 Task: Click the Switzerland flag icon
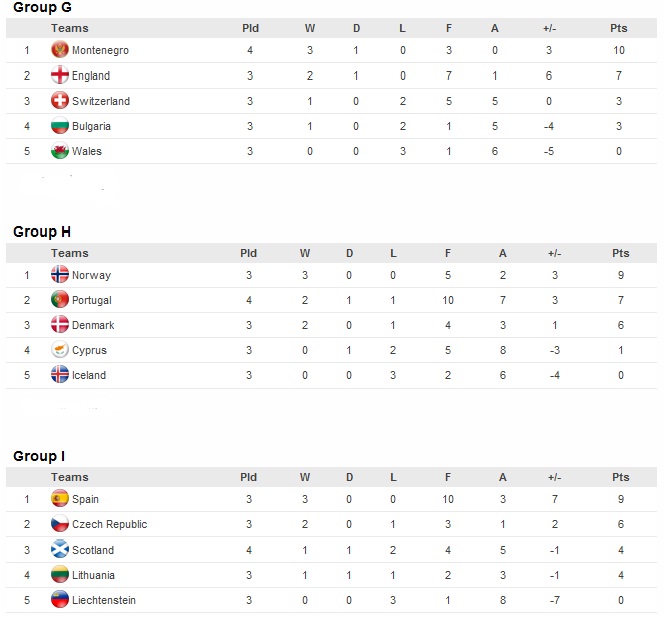(60, 101)
